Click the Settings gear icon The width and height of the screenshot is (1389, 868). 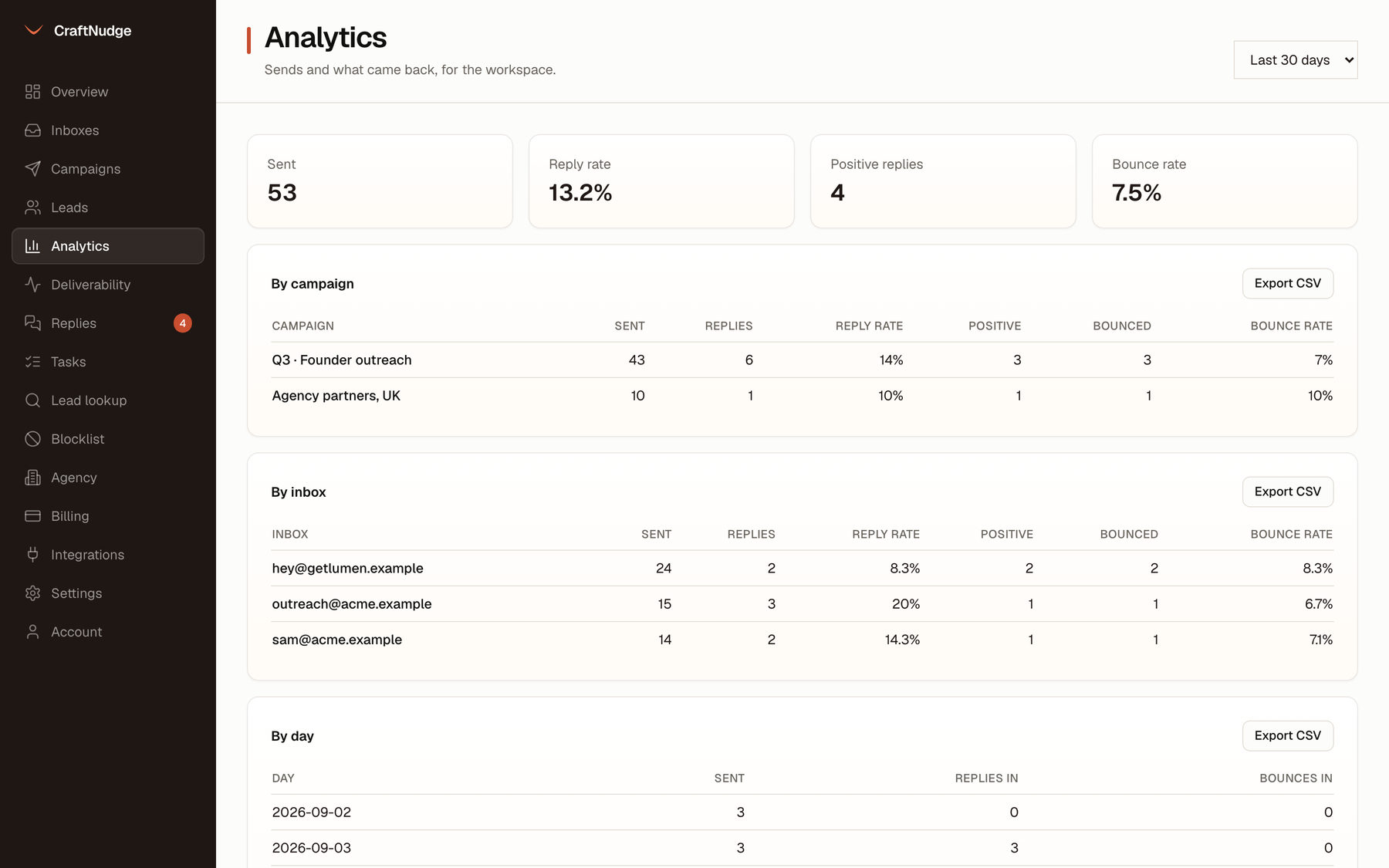pos(32,593)
